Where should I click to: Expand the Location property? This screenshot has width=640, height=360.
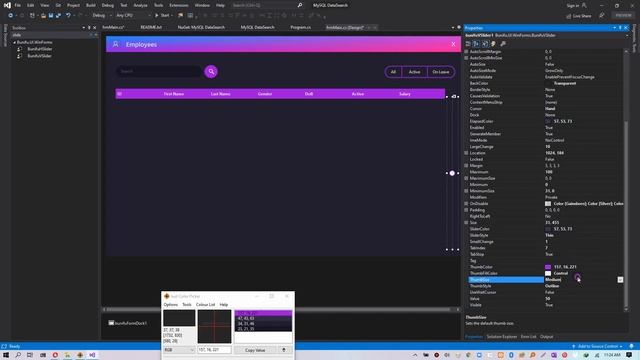[x=466, y=153]
